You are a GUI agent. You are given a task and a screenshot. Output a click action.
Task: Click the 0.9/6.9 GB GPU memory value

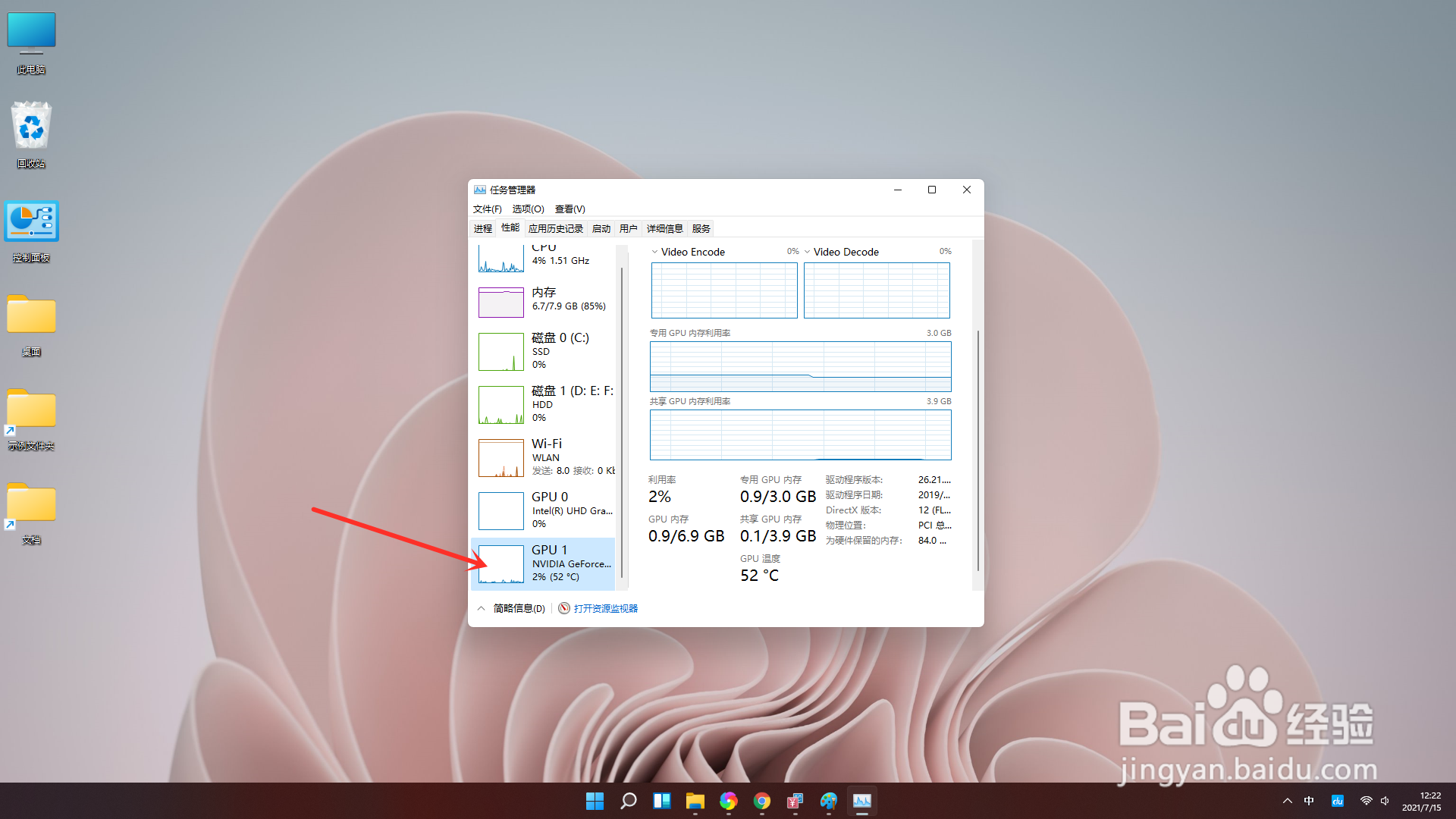[x=686, y=536]
